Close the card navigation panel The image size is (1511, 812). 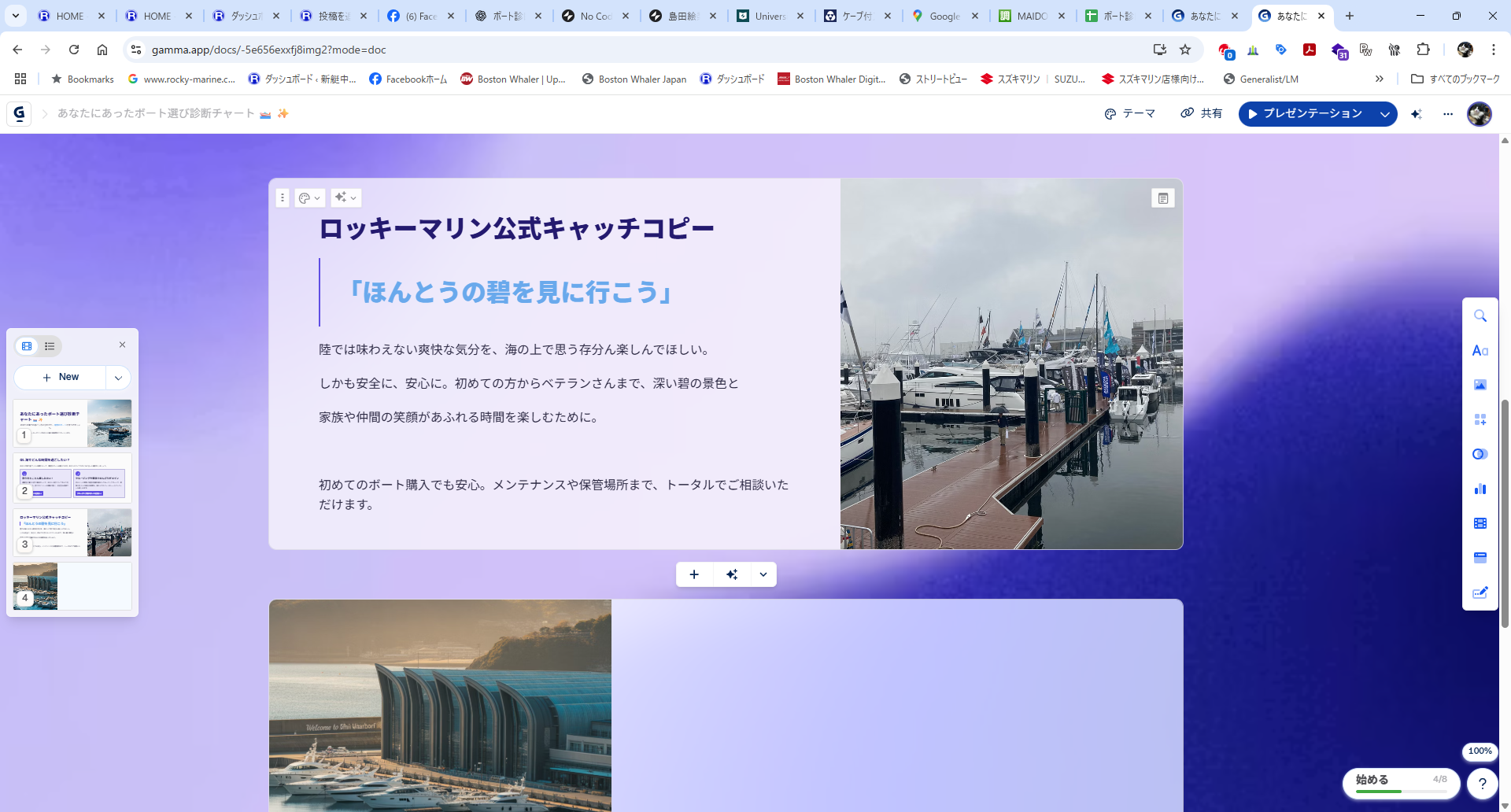pyautogui.click(x=122, y=345)
